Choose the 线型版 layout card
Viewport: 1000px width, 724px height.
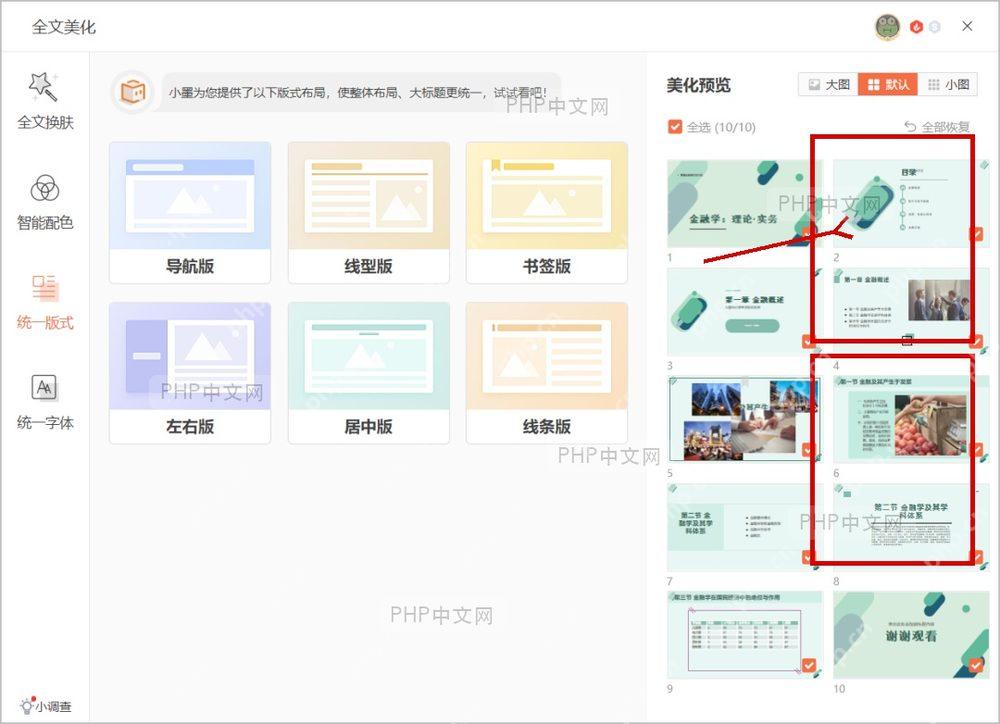point(369,212)
